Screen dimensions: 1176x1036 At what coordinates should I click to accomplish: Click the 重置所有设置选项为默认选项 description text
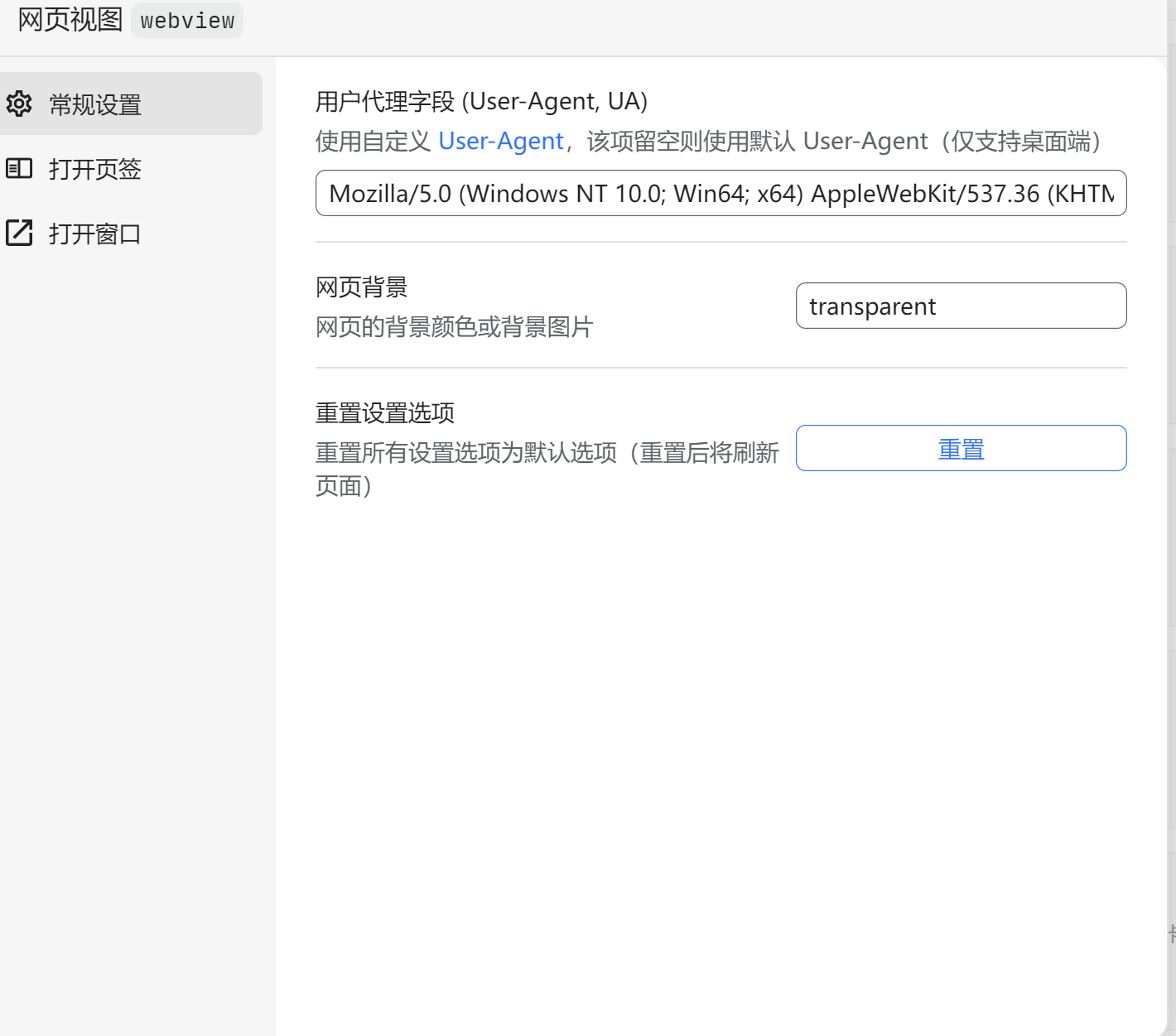(x=547, y=470)
